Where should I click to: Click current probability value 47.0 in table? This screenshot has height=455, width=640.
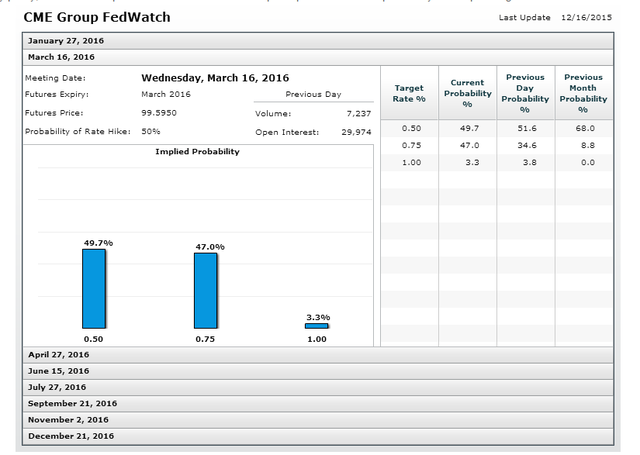tap(469, 145)
